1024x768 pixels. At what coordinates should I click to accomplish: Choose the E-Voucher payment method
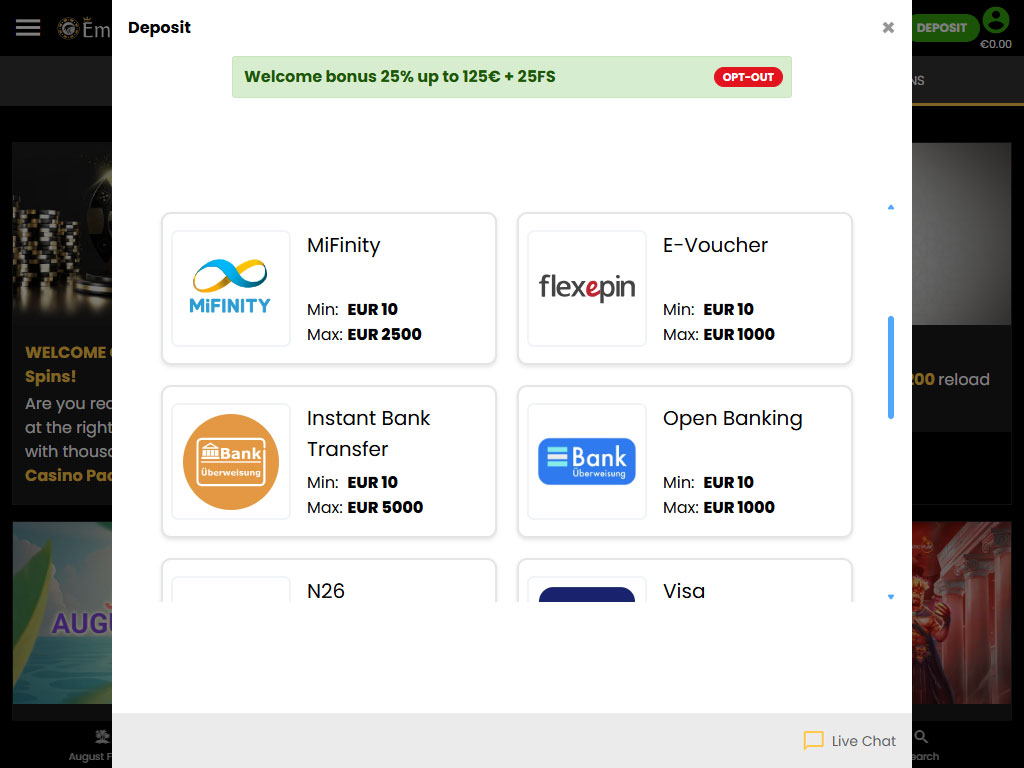(684, 288)
